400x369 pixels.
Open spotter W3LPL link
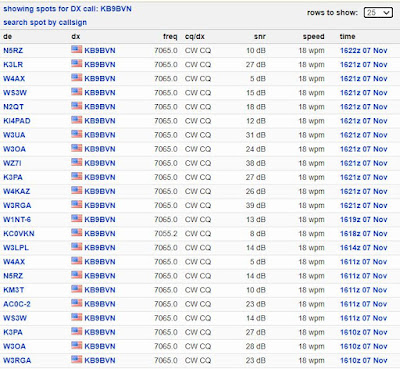click(x=16, y=248)
